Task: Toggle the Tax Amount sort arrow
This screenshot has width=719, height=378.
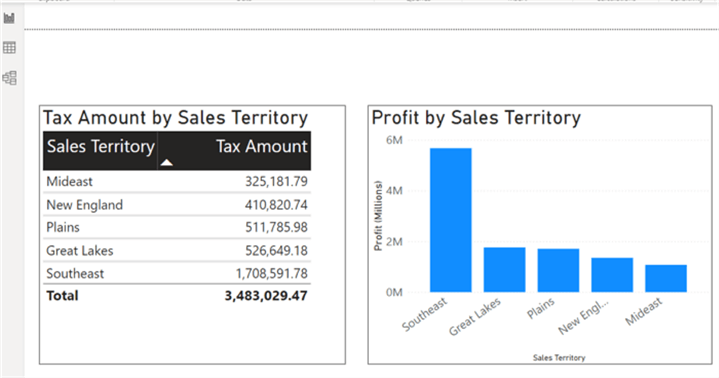Action: 166,162
